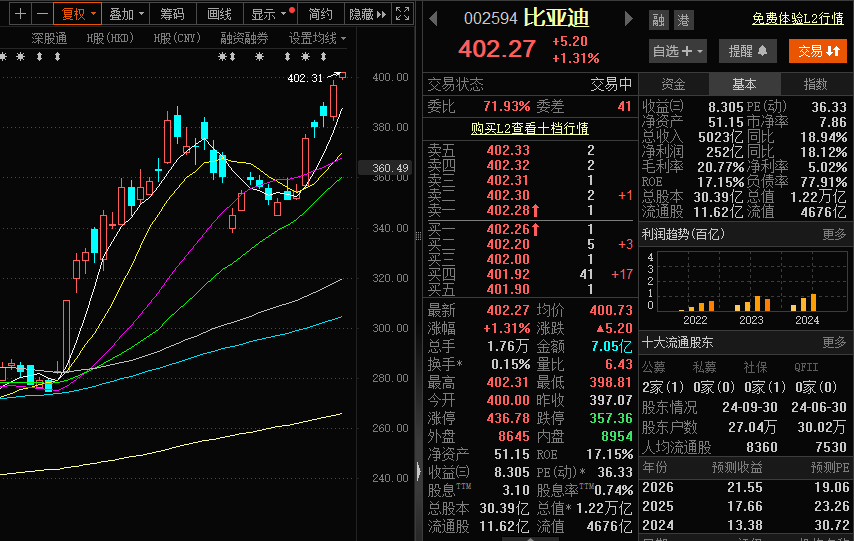Toggle the 简约 simple view mode
The image size is (854, 541).
[x=321, y=14]
